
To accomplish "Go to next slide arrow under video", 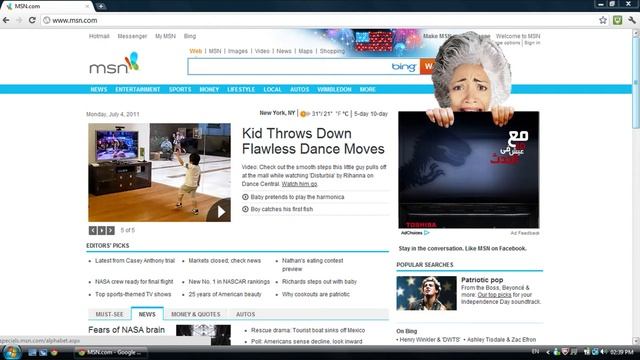I will 111,230.
